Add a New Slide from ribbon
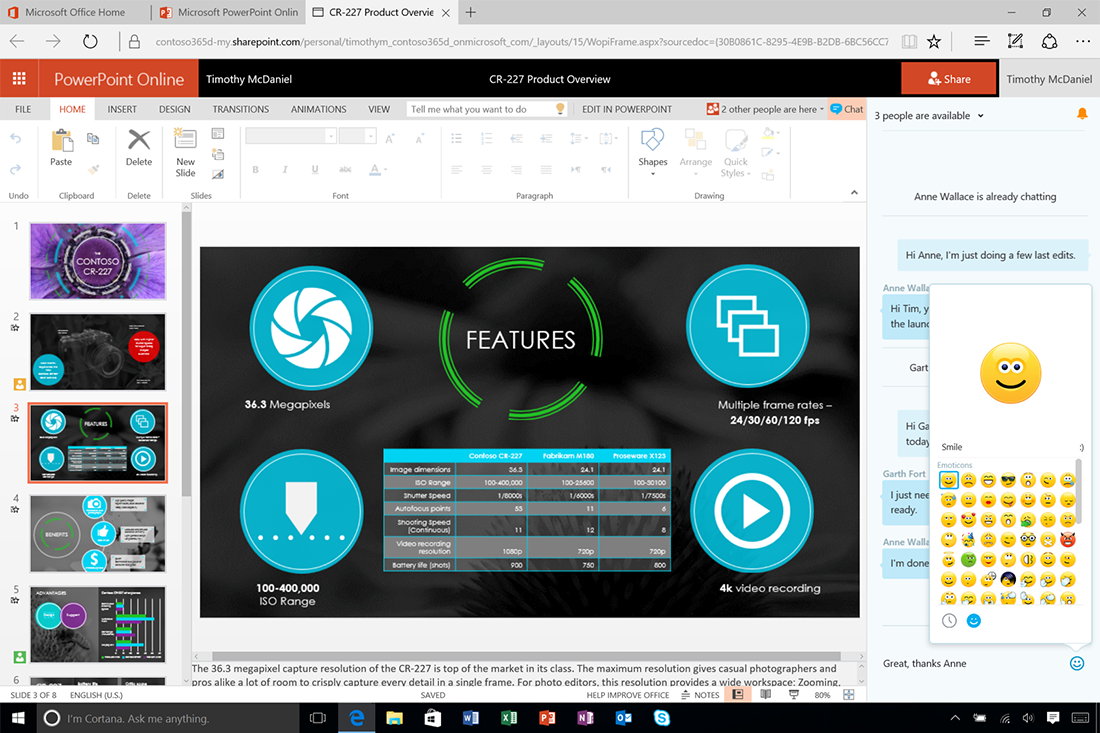 (185, 150)
